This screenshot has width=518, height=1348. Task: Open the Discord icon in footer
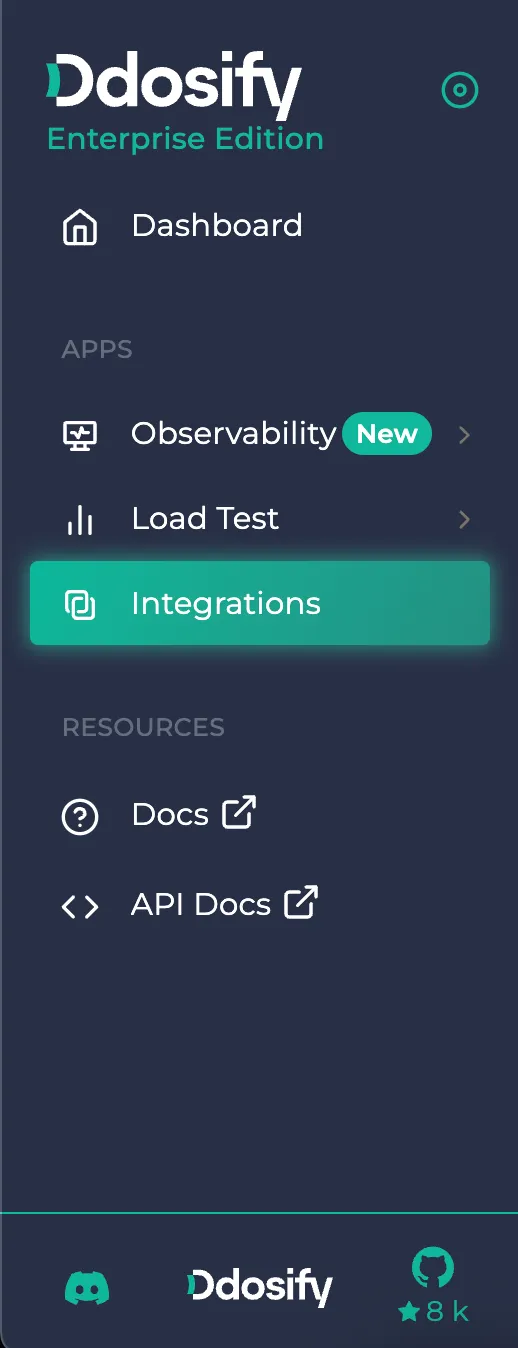pyautogui.click(x=87, y=1288)
